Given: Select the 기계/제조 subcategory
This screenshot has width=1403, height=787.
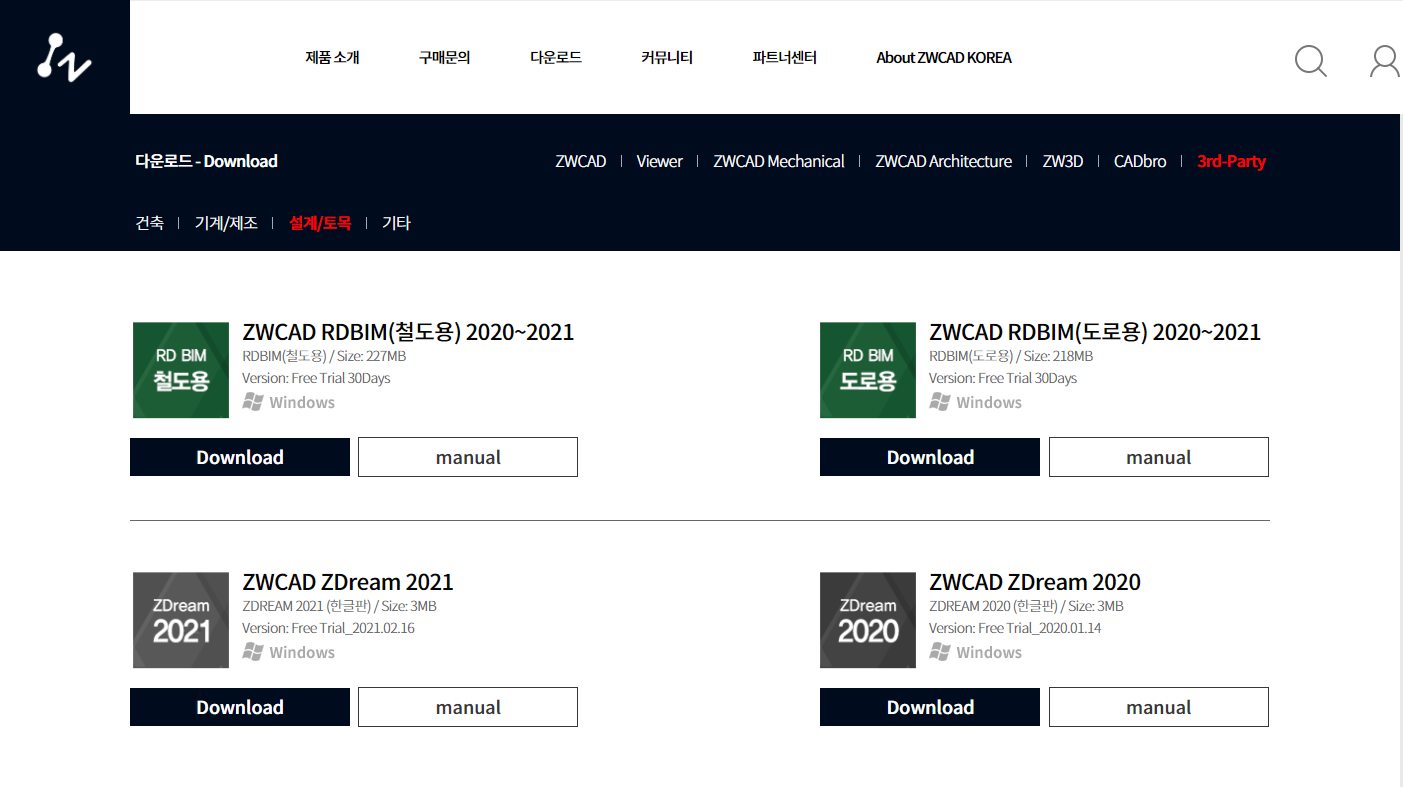Looking at the screenshot, I should (x=226, y=223).
